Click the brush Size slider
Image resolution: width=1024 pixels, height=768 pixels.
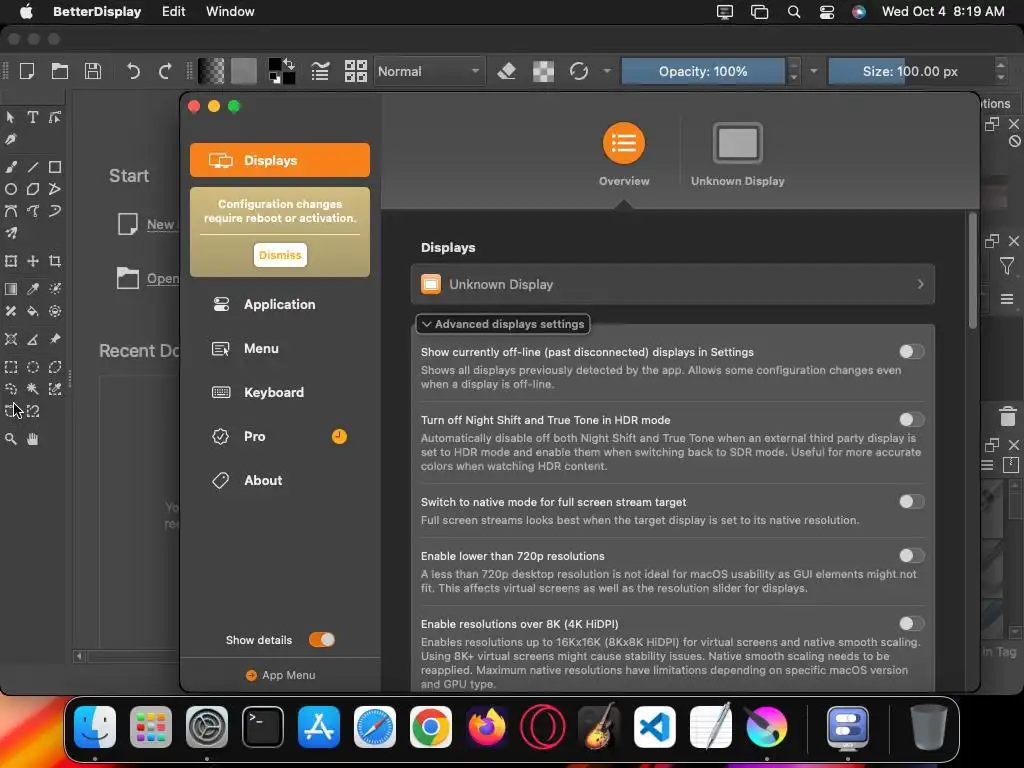(x=910, y=71)
